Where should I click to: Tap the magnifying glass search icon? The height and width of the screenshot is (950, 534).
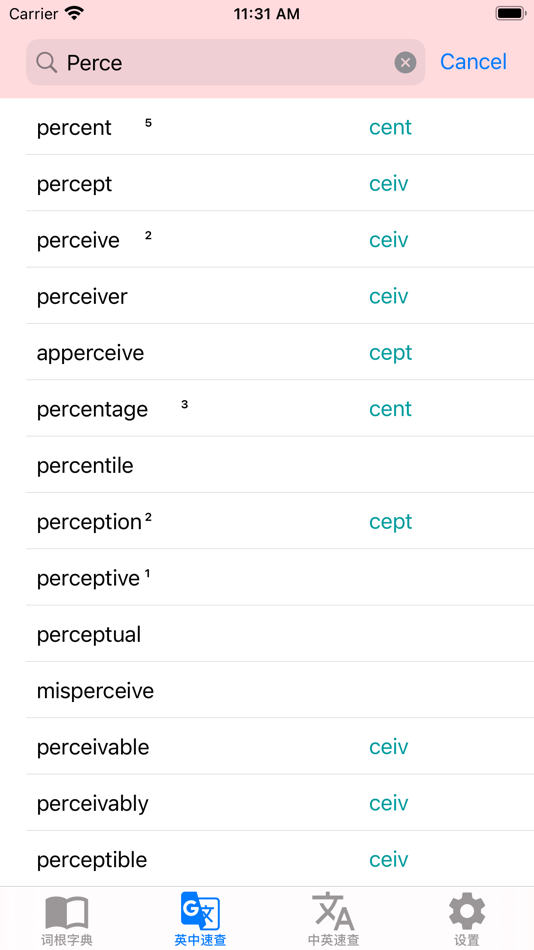coord(47,62)
